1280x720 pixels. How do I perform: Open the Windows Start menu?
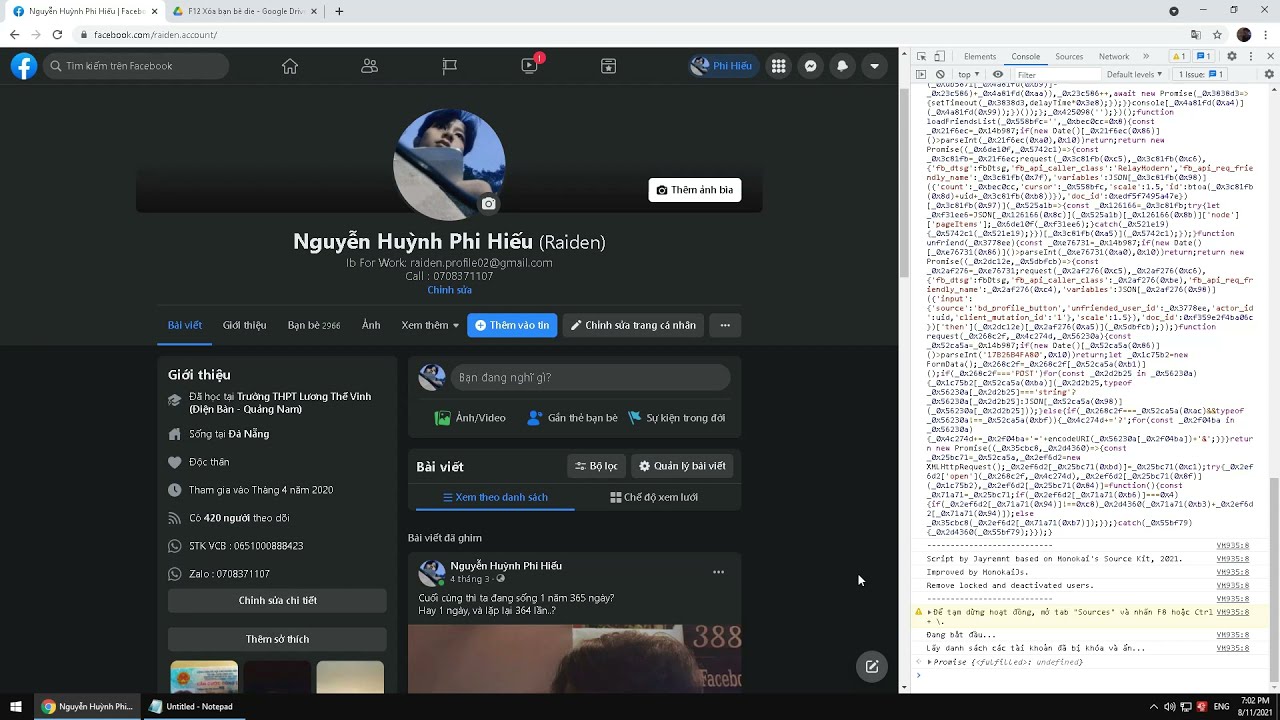pos(16,706)
